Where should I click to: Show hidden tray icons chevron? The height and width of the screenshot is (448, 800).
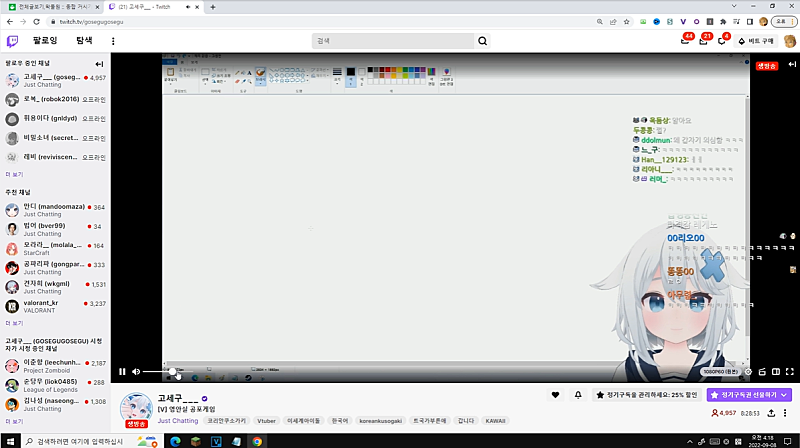[x=689, y=442]
